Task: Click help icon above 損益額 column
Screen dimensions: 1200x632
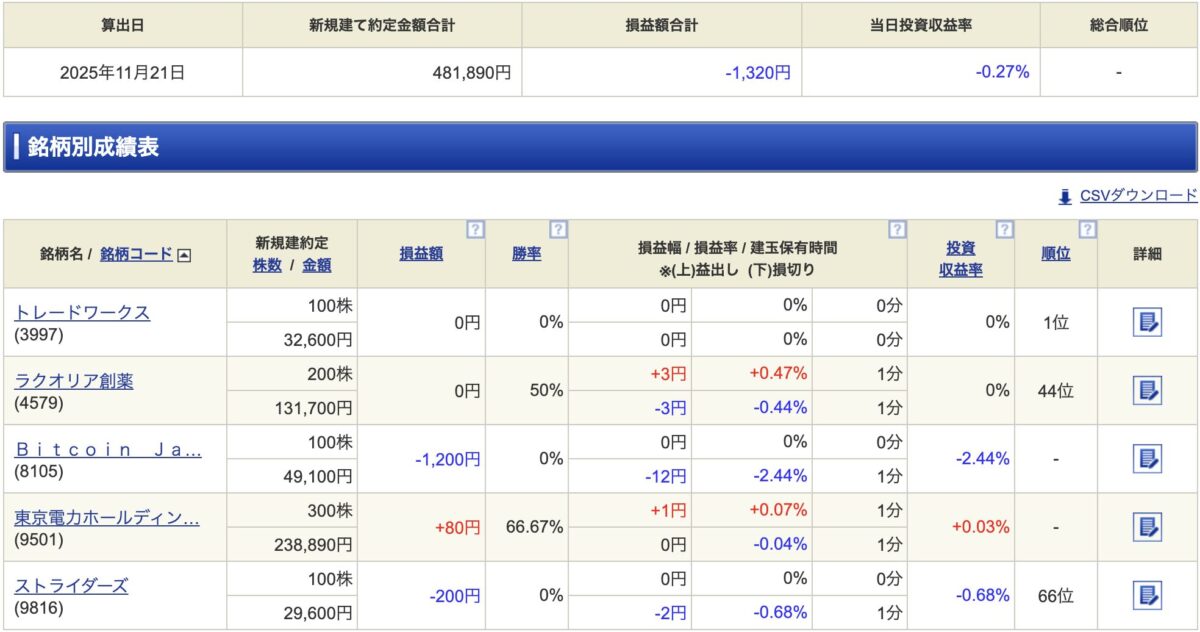Action: 475,230
